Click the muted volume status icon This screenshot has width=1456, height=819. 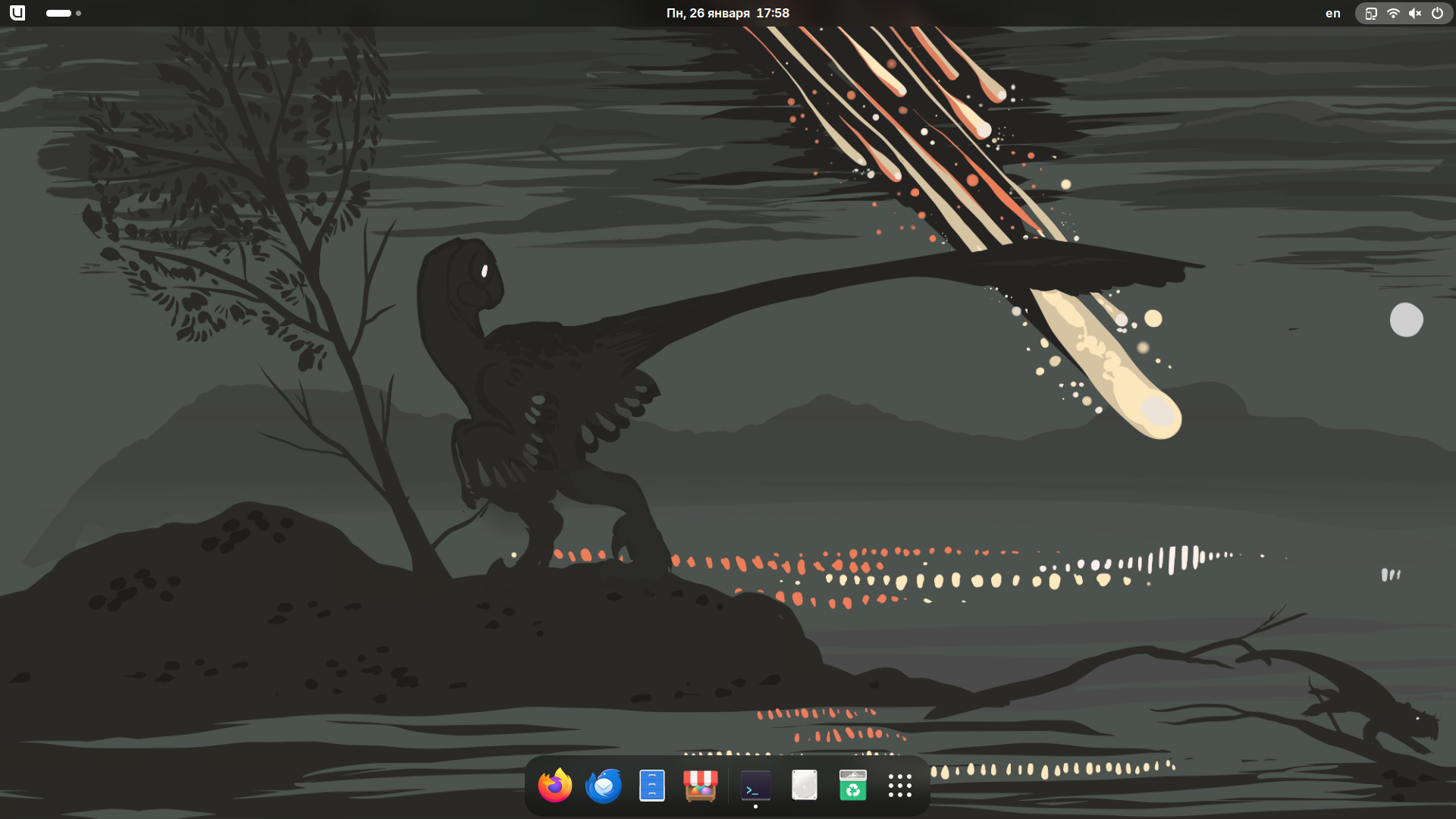[x=1415, y=13]
